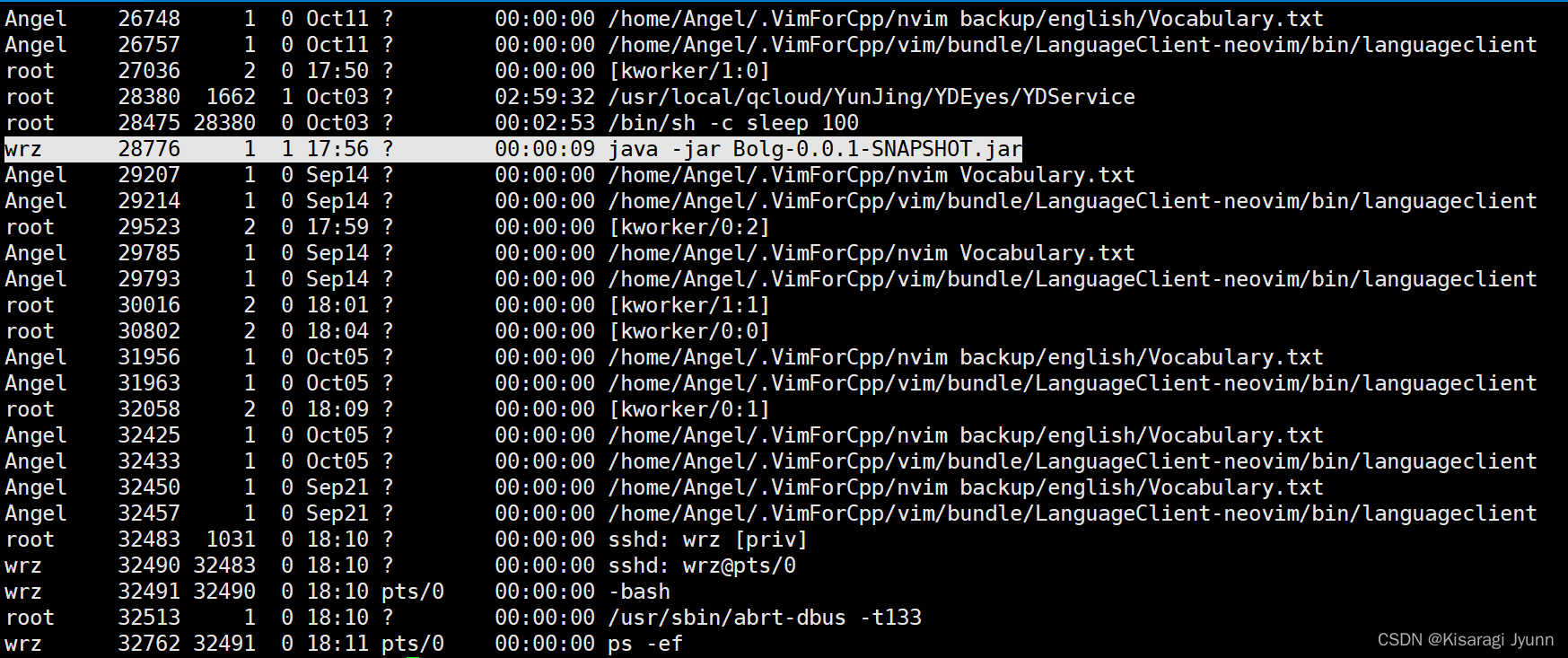The height and width of the screenshot is (658, 1568).
Task: Select the /bin/sh -c sleep 100 command
Action: (x=733, y=123)
